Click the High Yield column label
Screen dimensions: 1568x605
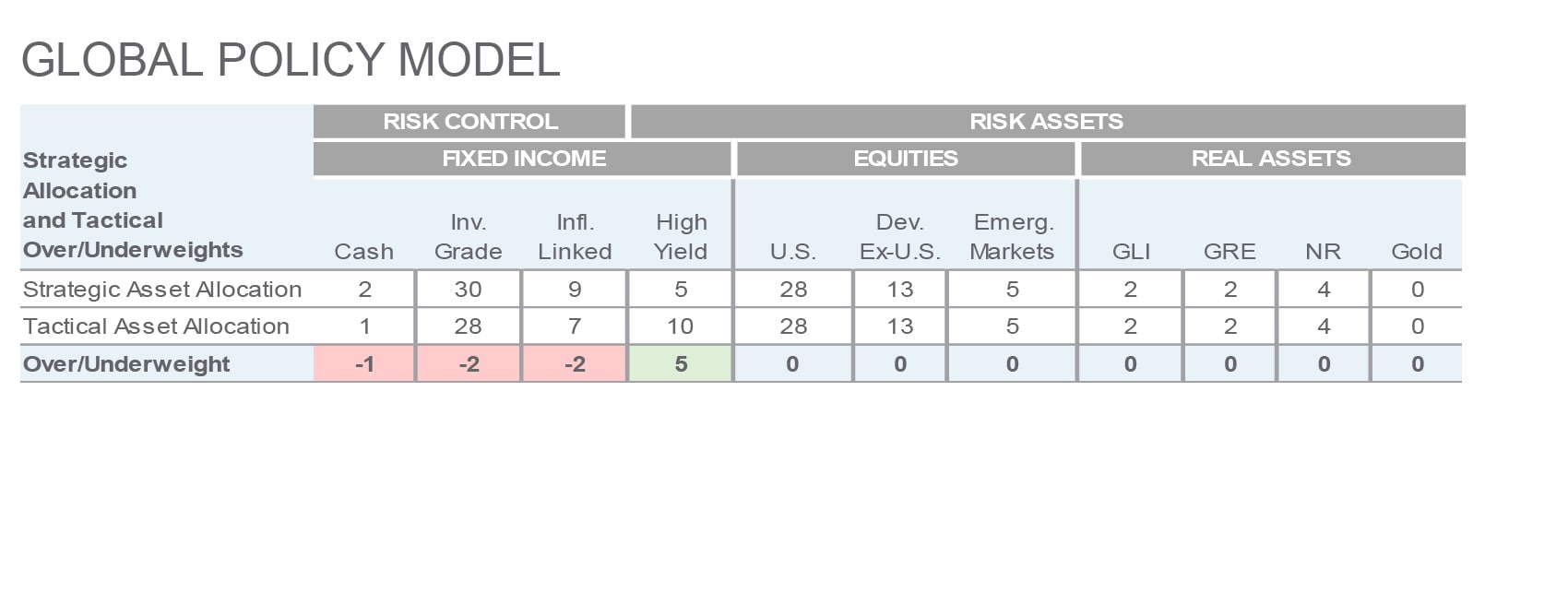(681, 237)
